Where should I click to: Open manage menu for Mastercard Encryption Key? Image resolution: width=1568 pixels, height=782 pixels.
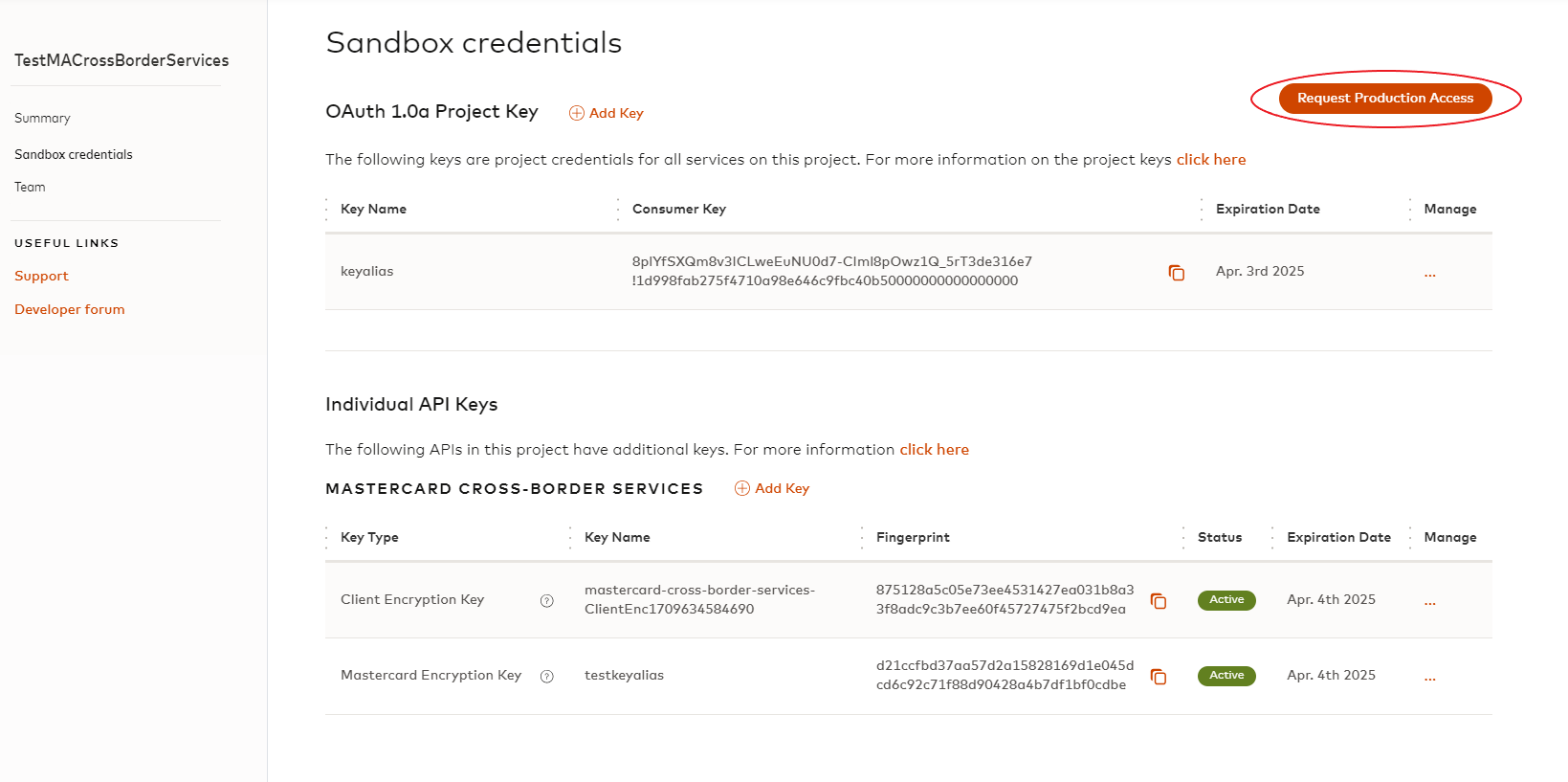coord(1430,677)
